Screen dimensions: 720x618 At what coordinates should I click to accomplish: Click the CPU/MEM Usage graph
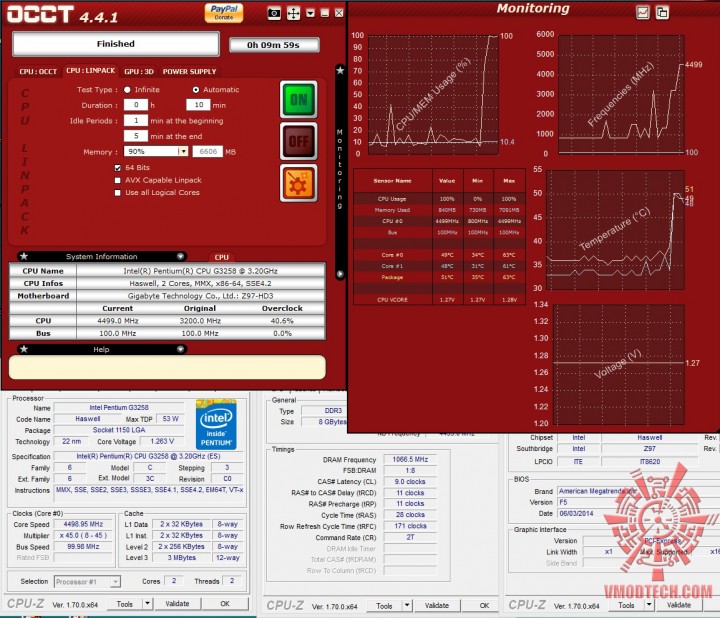click(x=433, y=95)
